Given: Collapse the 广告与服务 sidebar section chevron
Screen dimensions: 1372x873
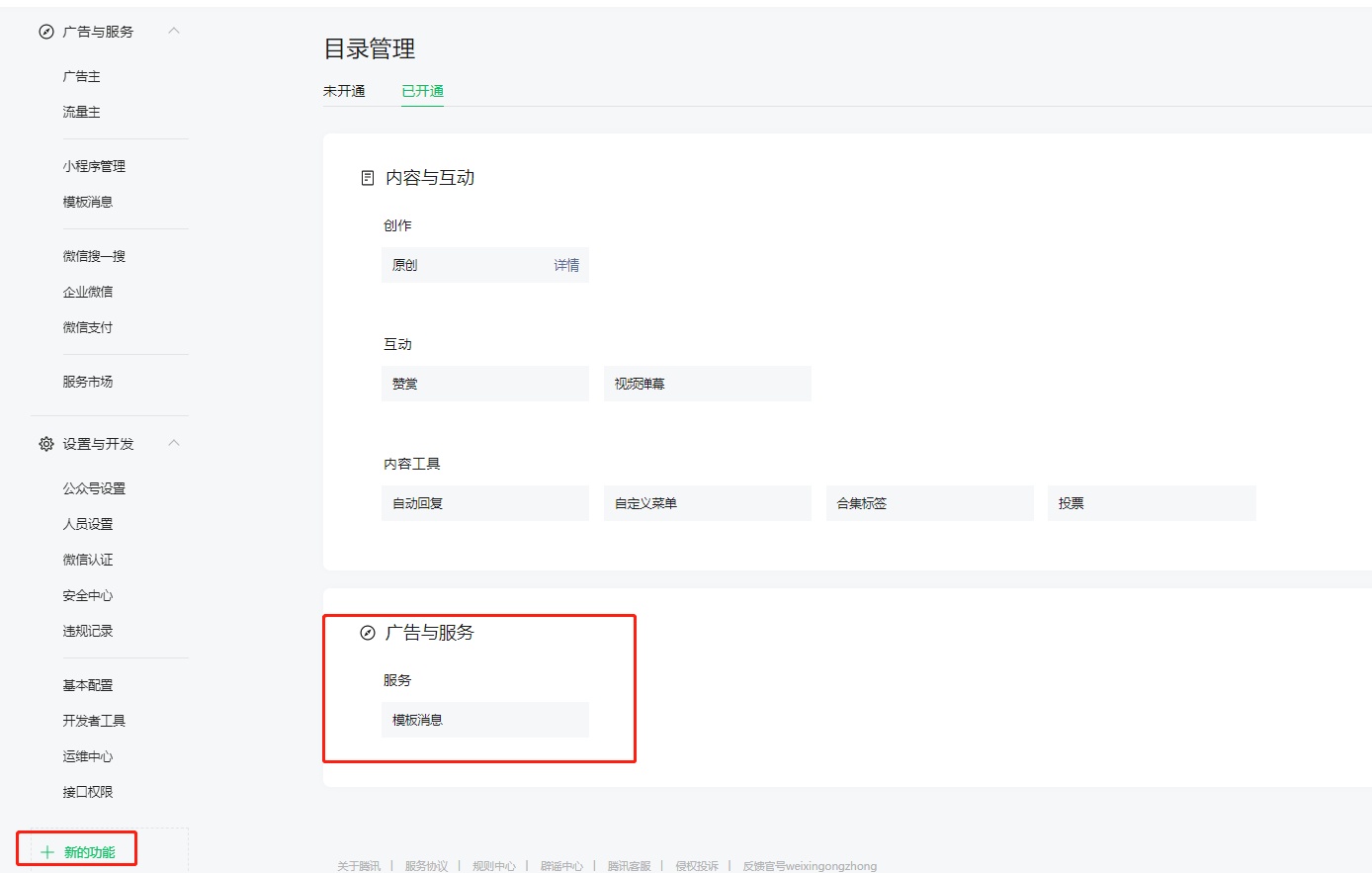Looking at the screenshot, I should pyautogui.click(x=174, y=31).
